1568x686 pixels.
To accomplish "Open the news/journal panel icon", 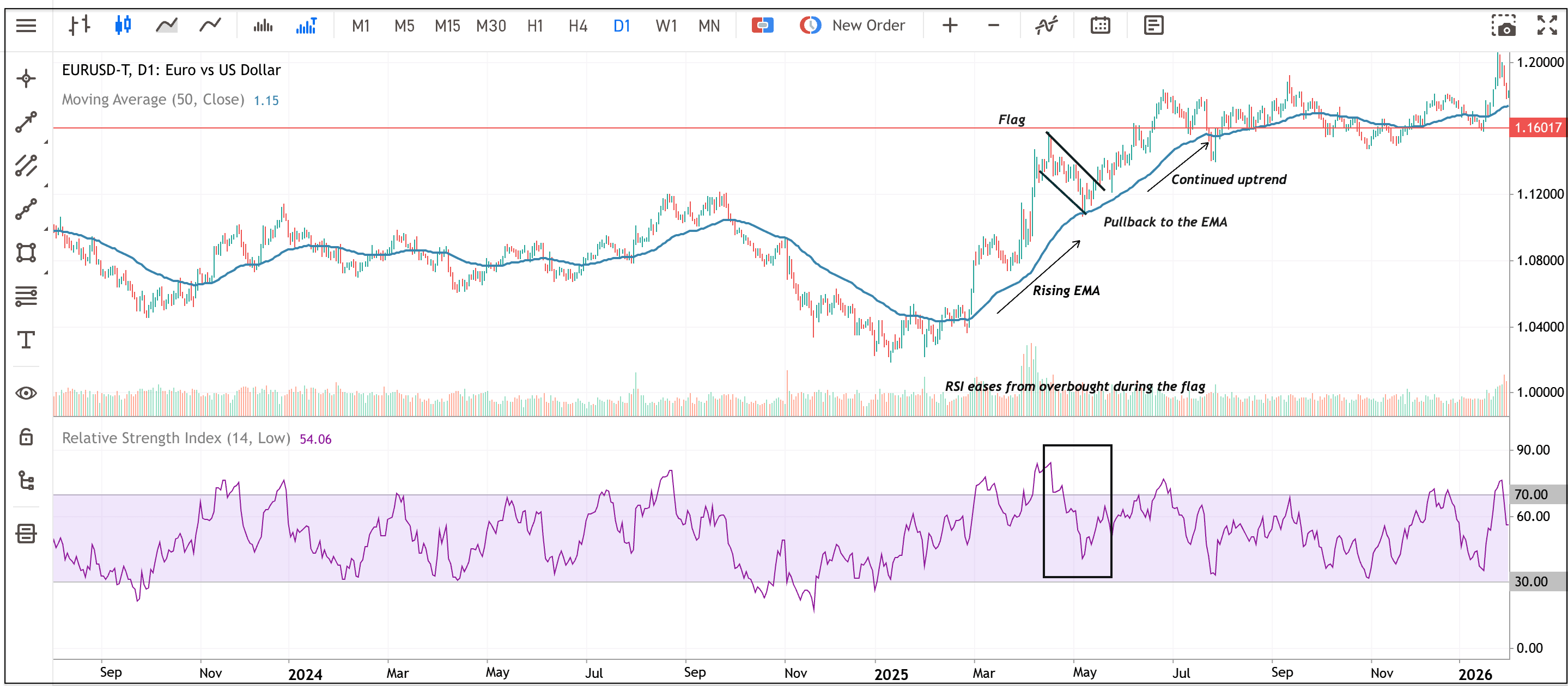I will [x=1153, y=26].
